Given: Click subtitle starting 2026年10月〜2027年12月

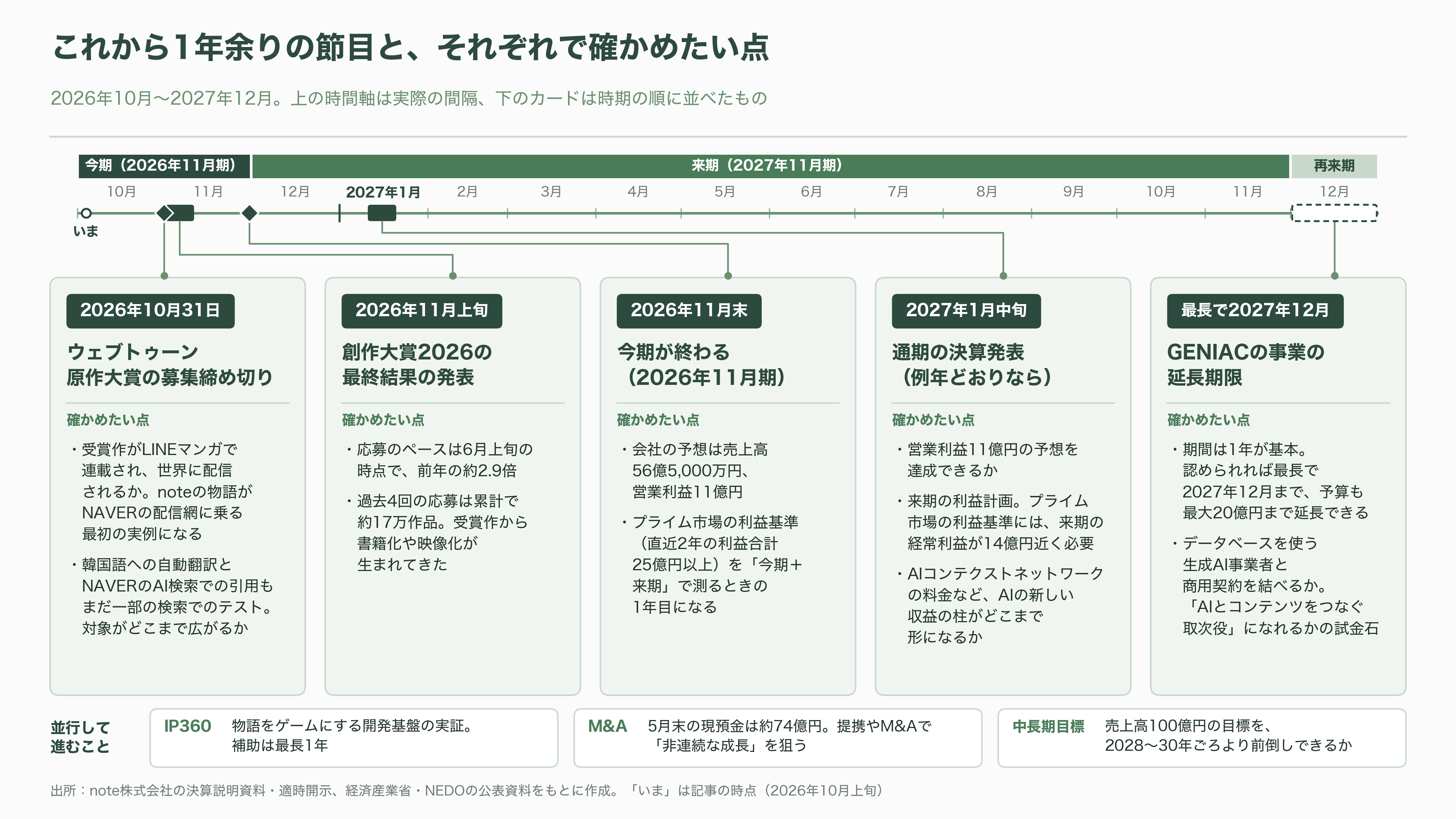Looking at the screenshot, I should click(x=409, y=98).
